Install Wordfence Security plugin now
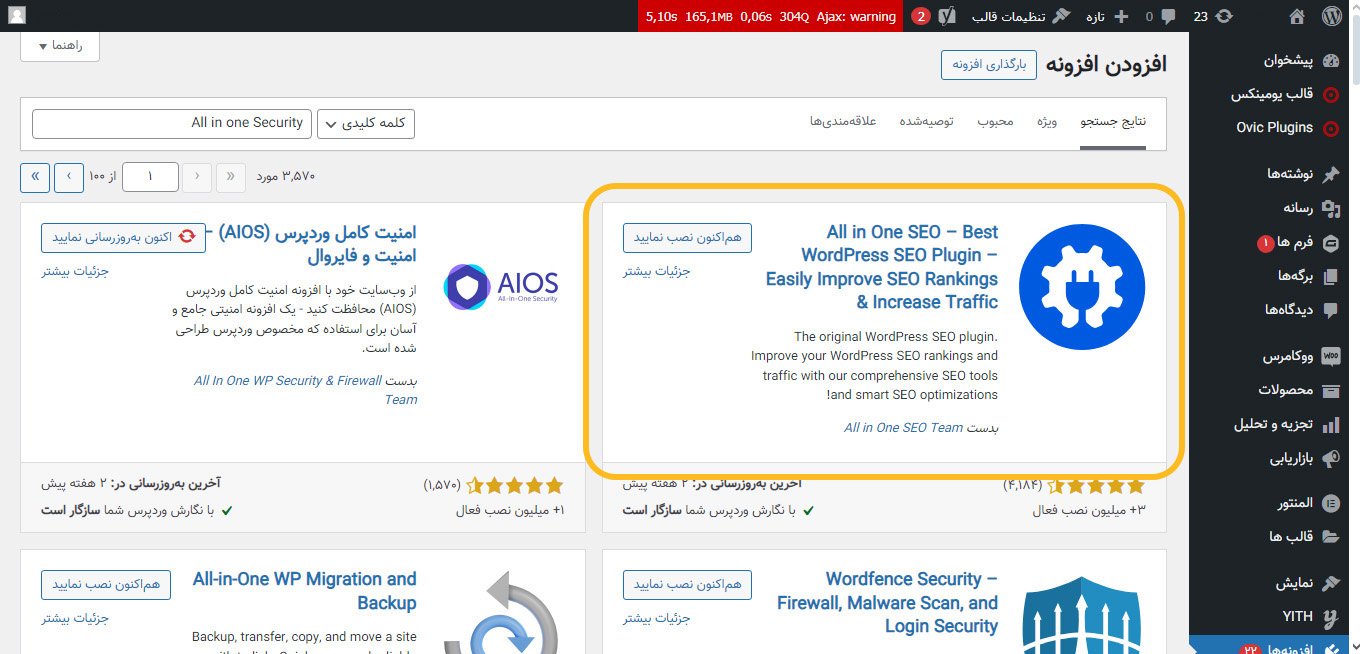 [x=687, y=584]
